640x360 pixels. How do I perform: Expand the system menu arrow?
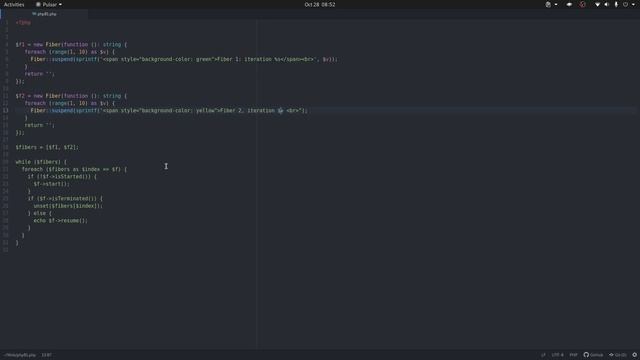point(633,4)
